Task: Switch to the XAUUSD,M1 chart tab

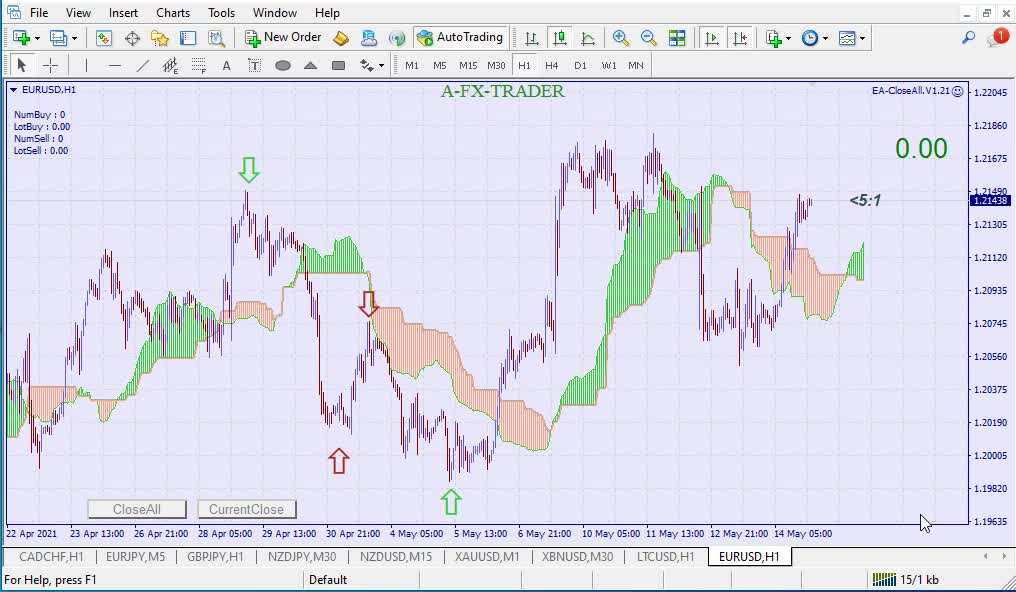Action: pyautogui.click(x=487, y=557)
